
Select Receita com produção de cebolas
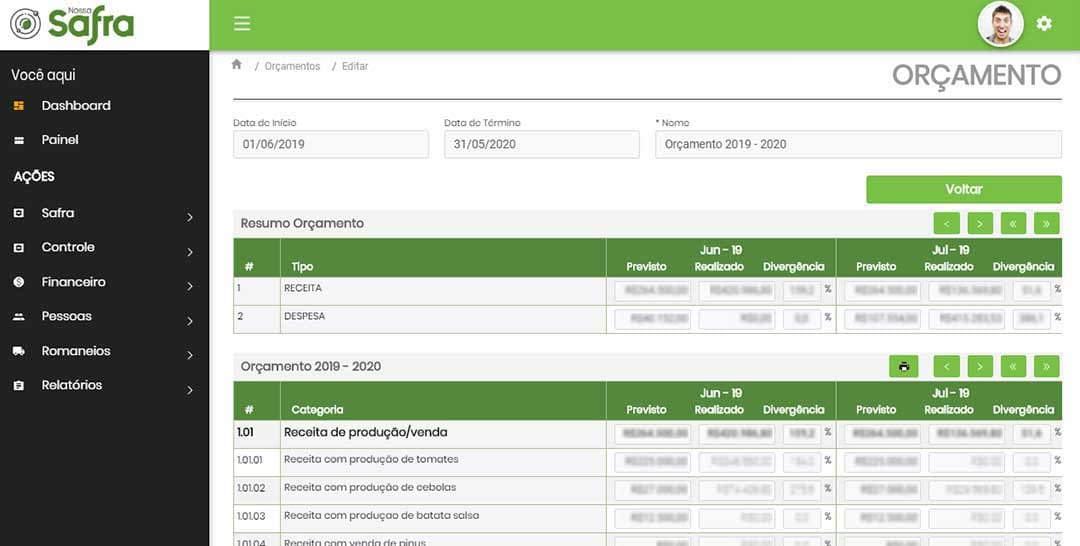[x=647, y=491]
